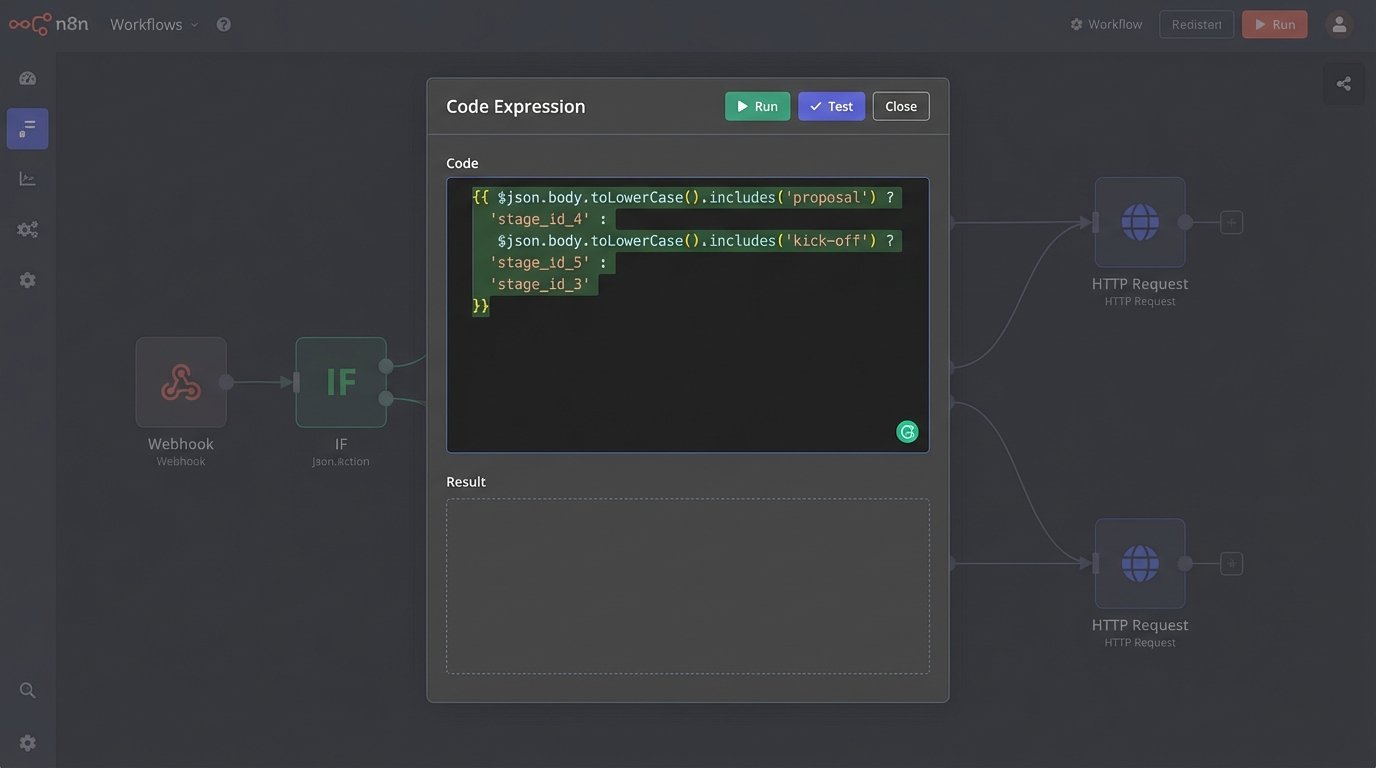
Task: Open the user profile avatar
Action: tap(1339, 24)
